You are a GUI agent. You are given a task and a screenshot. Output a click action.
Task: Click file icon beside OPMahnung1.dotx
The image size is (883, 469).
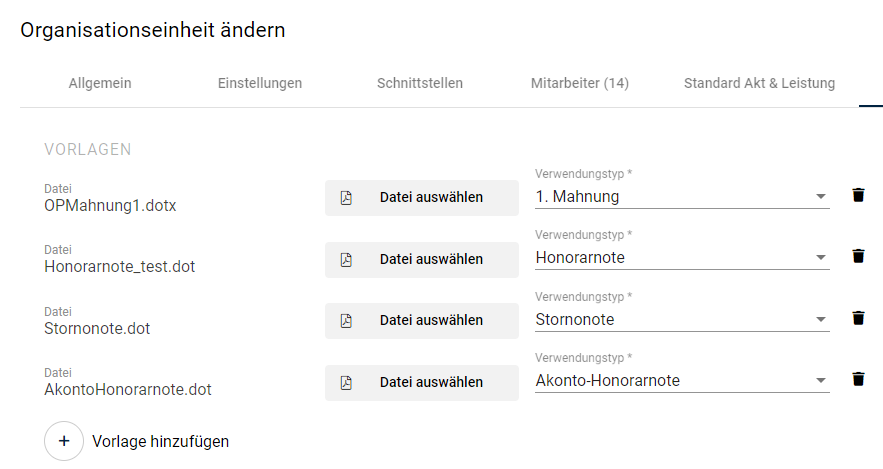pos(346,198)
